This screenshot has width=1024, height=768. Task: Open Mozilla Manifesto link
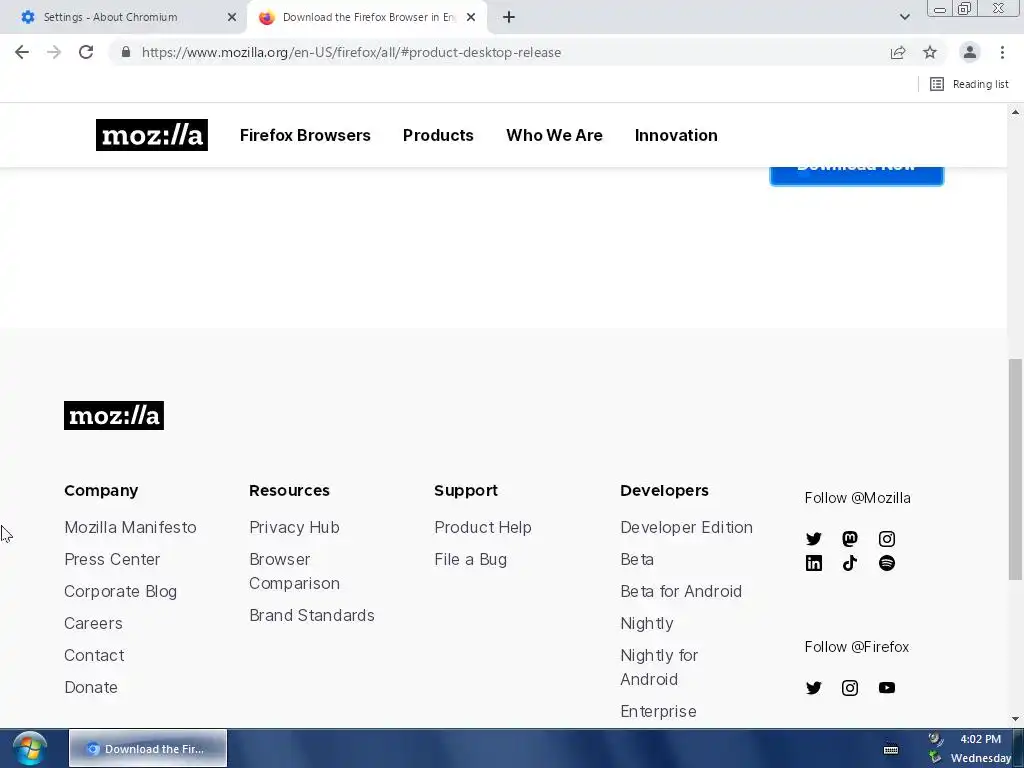(x=130, y=527)
